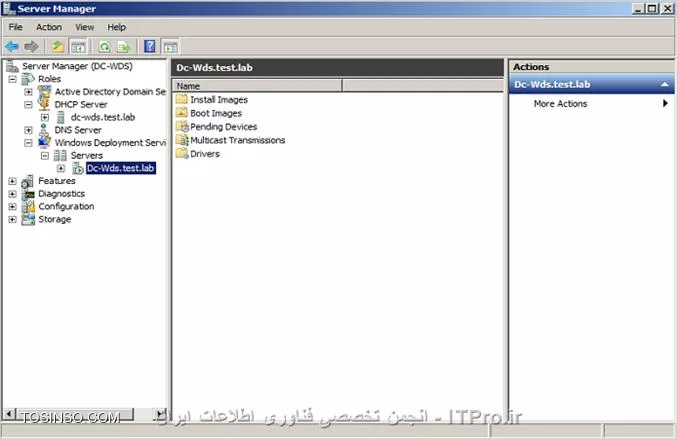Expand the Configuration node

point(13,207)
